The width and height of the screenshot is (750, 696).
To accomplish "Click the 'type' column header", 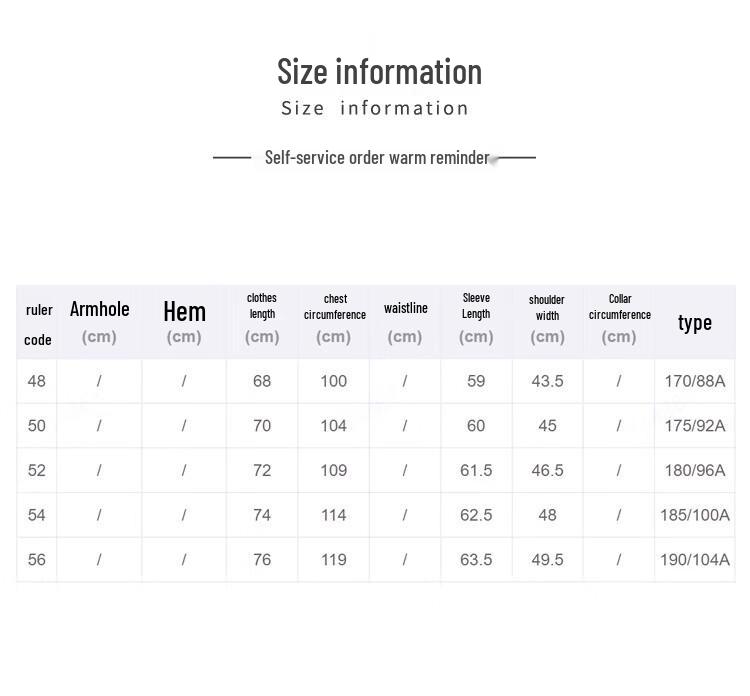I will 695,322.
